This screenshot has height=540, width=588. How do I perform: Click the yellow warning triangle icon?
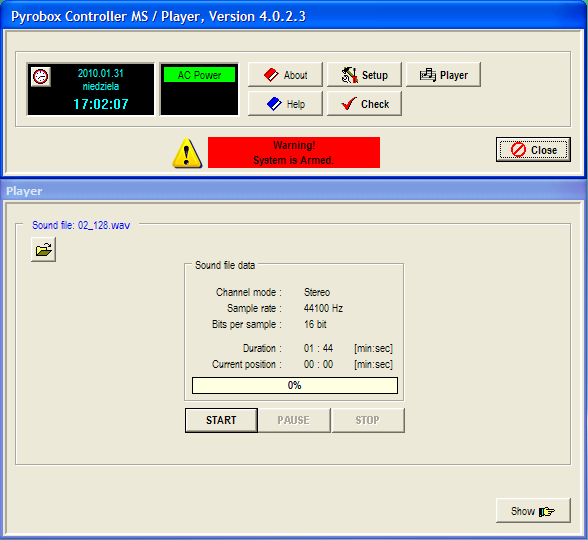pyautogui.click(x=187, y=153)
